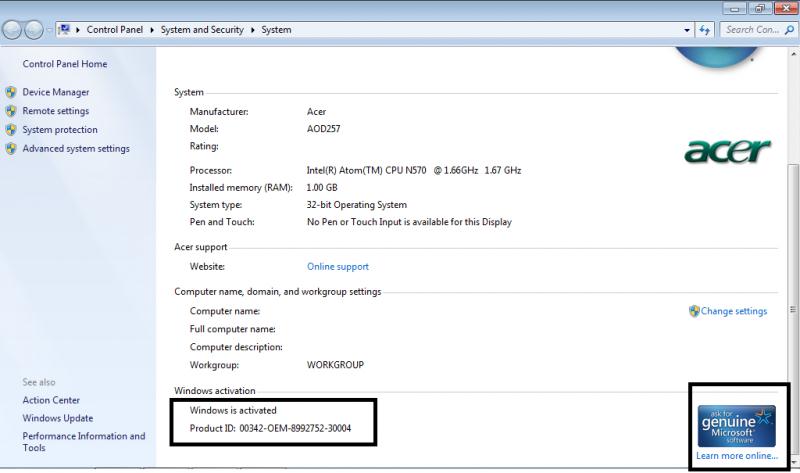Expand the arrow after System and Security breadcrumb
800x473 pixels.
254,30
